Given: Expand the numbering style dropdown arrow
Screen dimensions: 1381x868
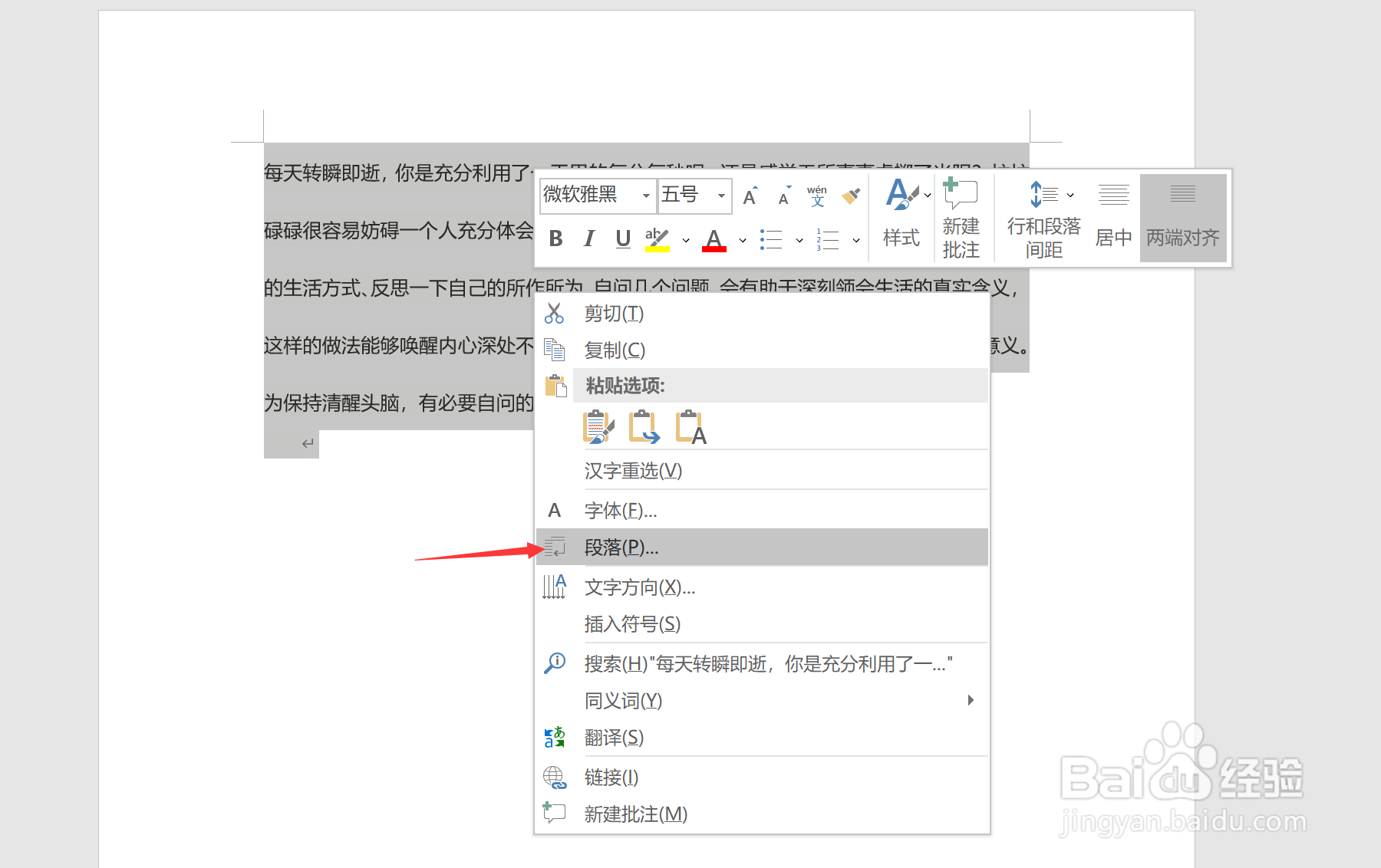Looking at the screenshot, I should 856,240.
